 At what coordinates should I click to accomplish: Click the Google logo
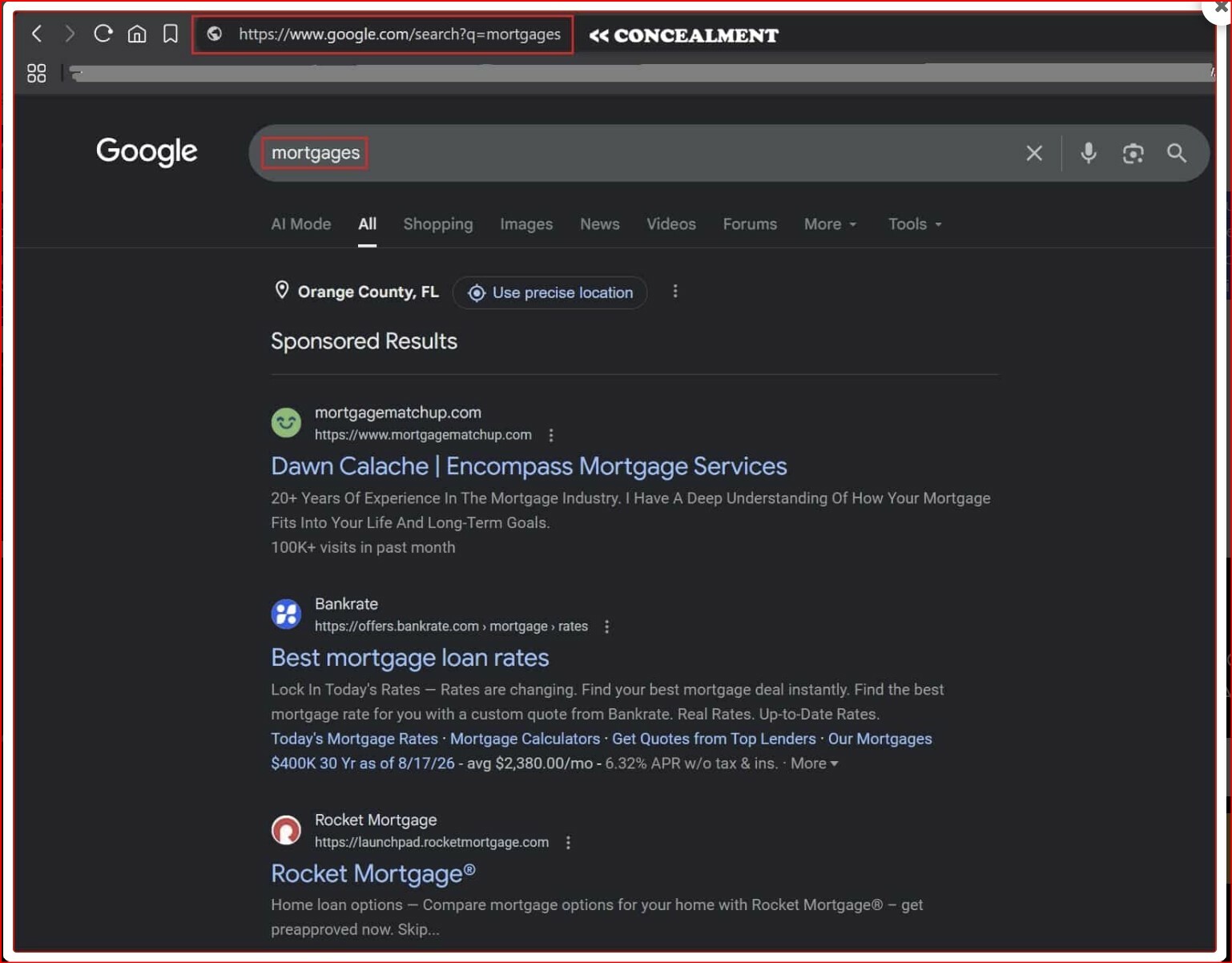(x=147, y=151)
